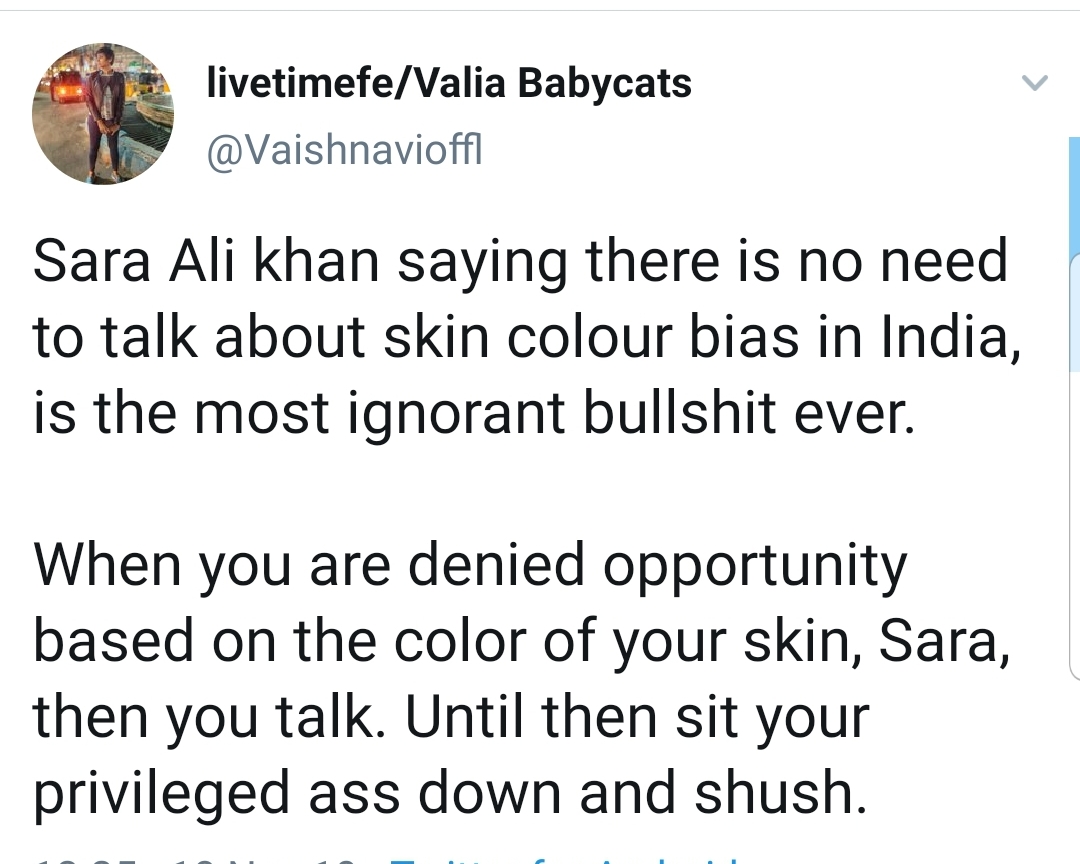Viewport: 1080px width, 864px height.
Task: Click the word 'Babycats' in display name
Action: 605,83
